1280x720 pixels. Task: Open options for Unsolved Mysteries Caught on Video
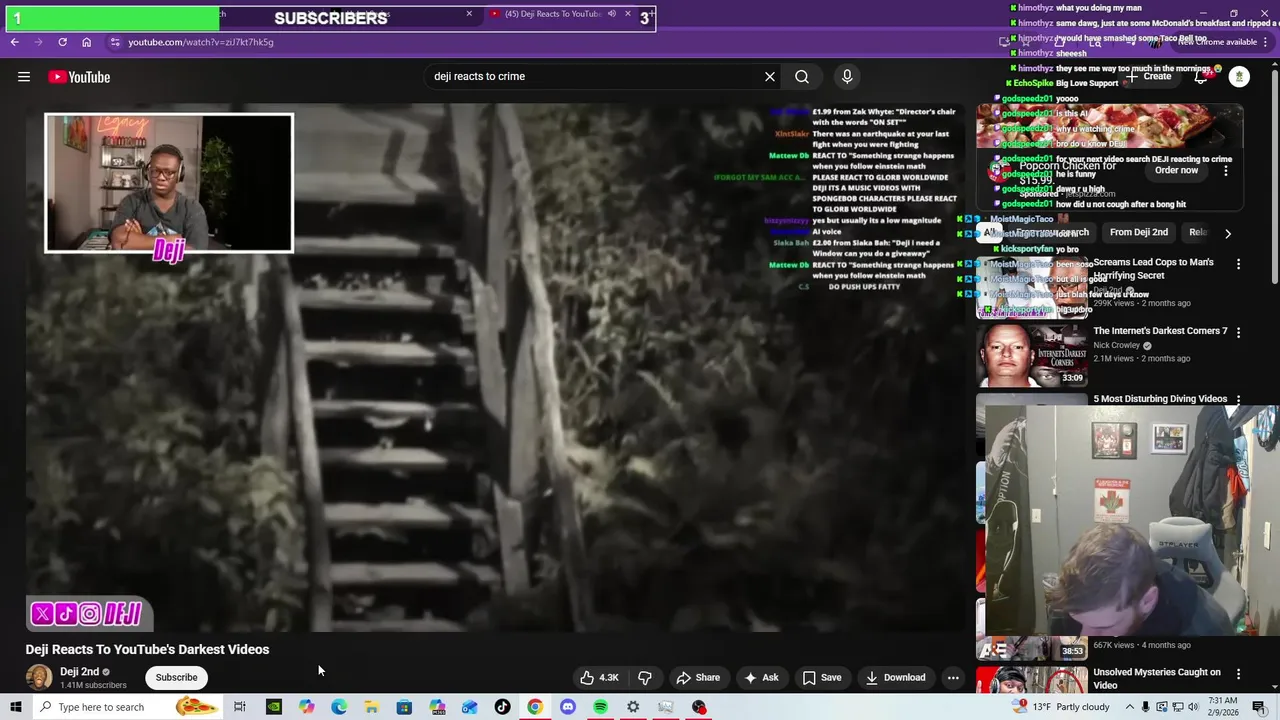pyautogui.click(x=1238, y=674)
